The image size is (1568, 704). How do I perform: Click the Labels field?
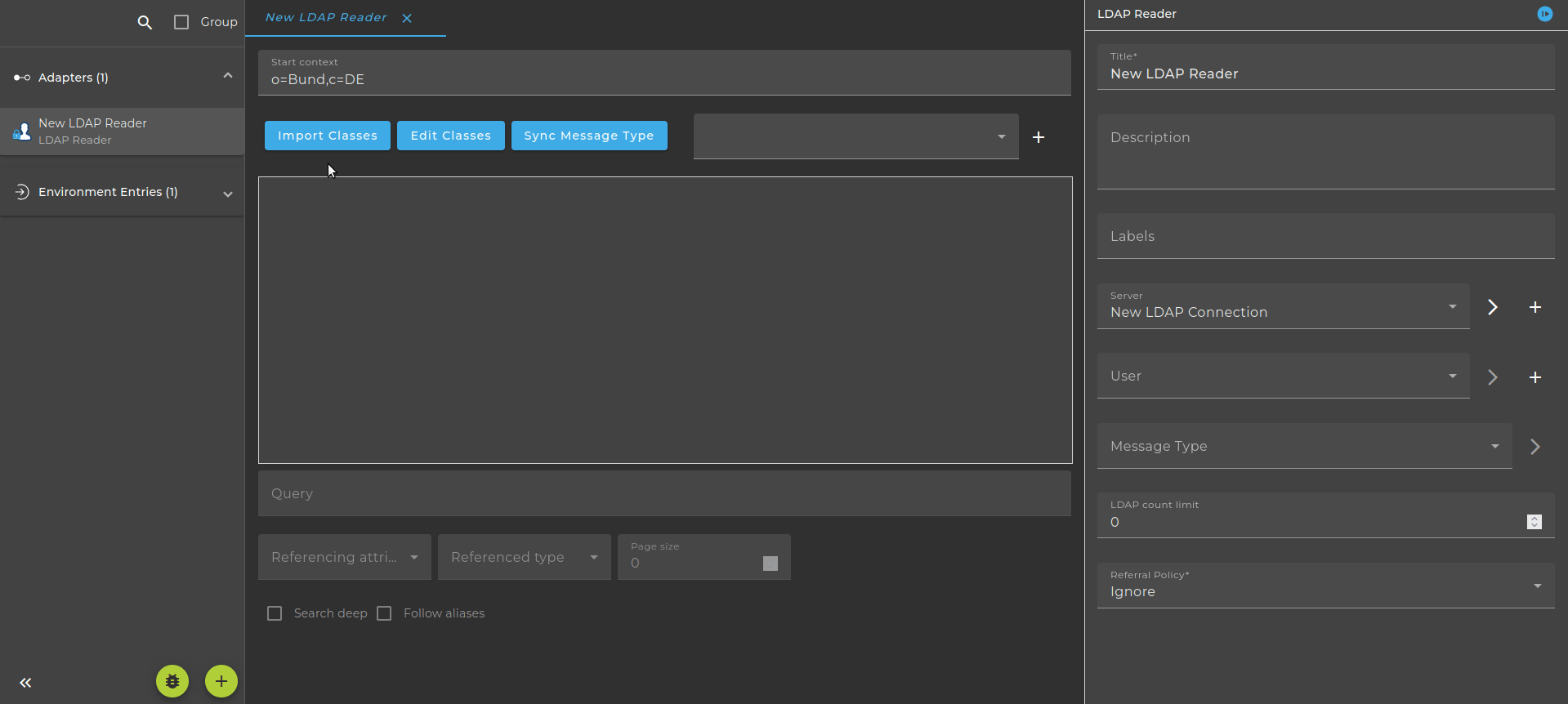1325,236
